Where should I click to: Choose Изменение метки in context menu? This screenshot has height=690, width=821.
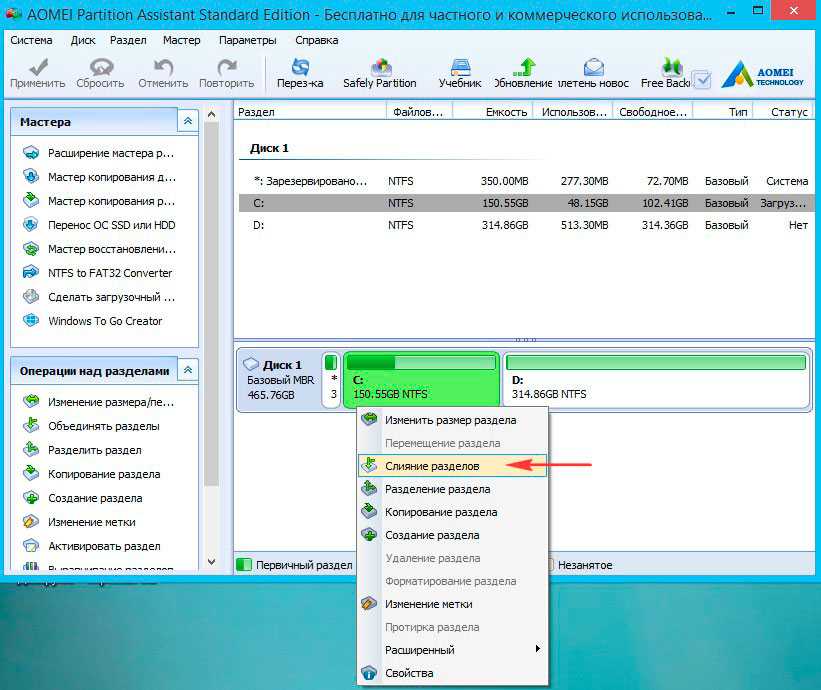[x=452, y=604]
